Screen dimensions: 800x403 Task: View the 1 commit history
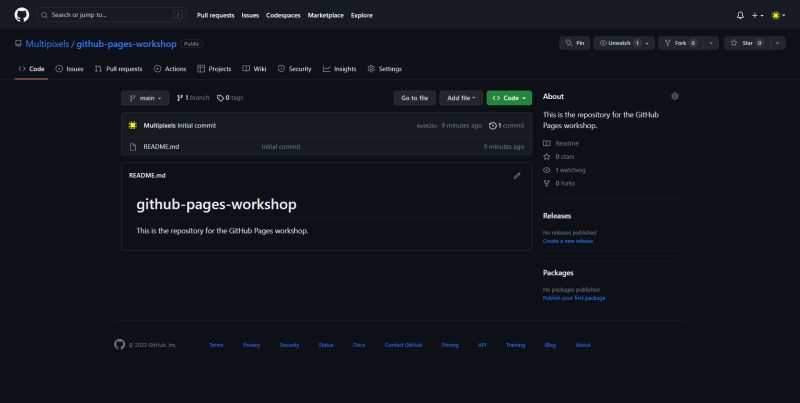coord(506,125)
